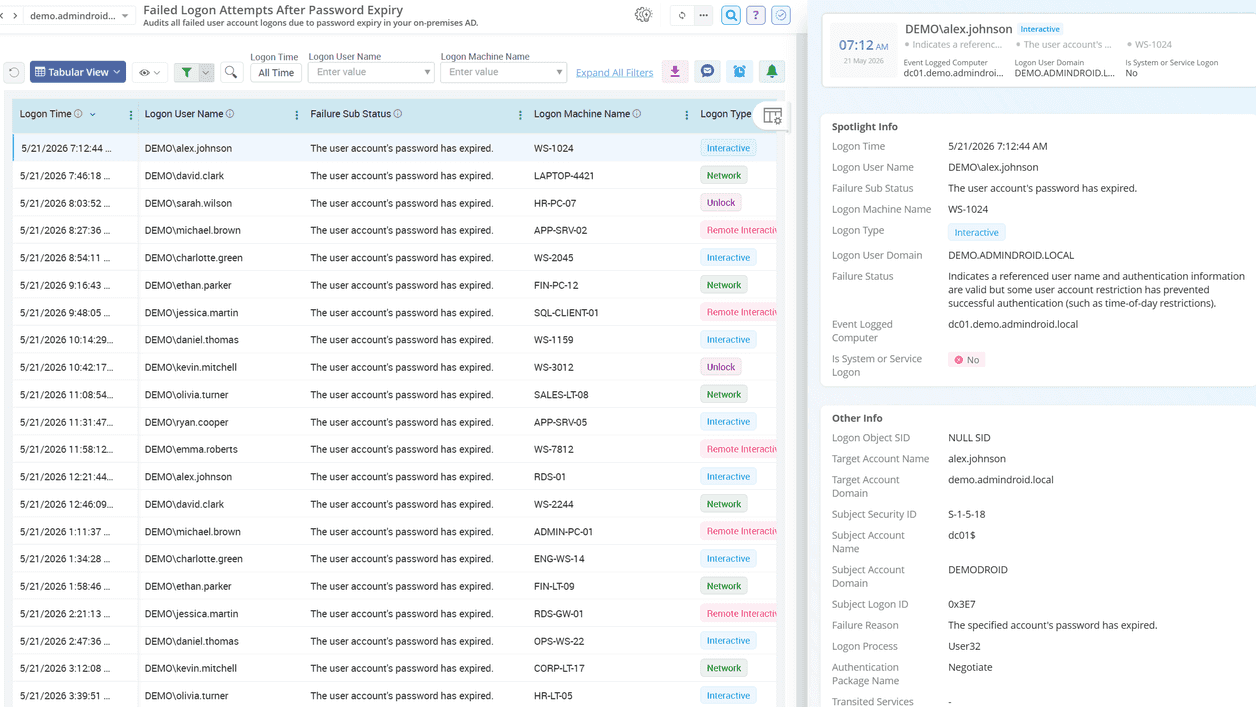Click the Network badge in WS-2244 row
This screenshot has width=1256, height=707.
click(x=724, y=504)
